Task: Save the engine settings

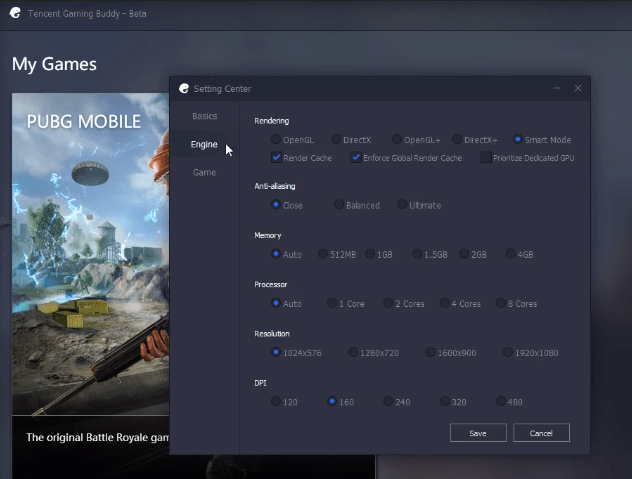Action: tap(478, 433)
